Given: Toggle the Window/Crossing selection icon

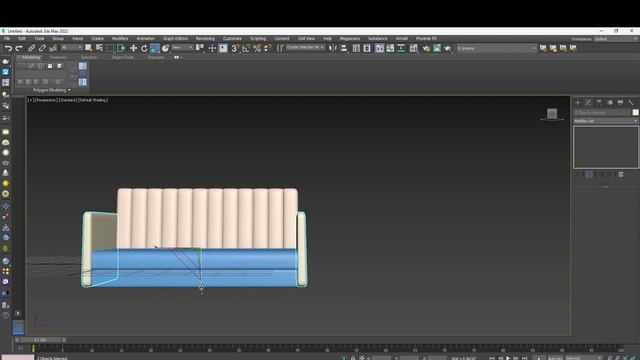Looking at the screenshot, I should pos(121,48).
